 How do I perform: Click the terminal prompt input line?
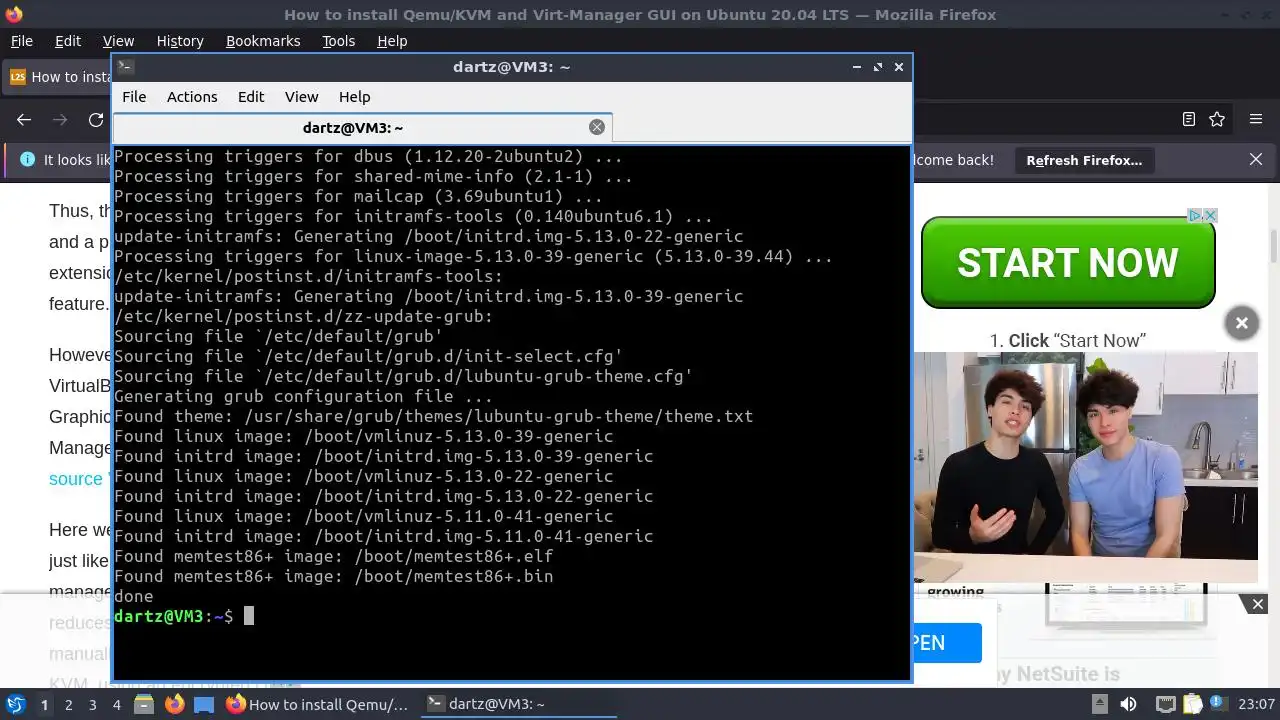pos(511,616)
